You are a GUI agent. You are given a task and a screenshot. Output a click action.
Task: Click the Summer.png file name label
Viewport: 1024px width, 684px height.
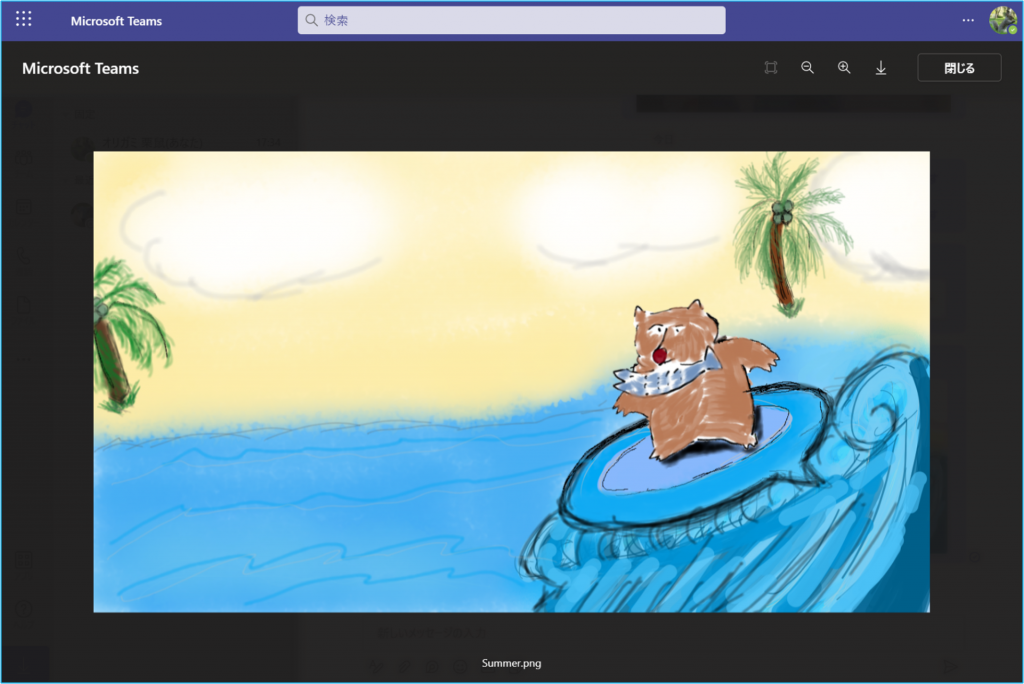511,663
